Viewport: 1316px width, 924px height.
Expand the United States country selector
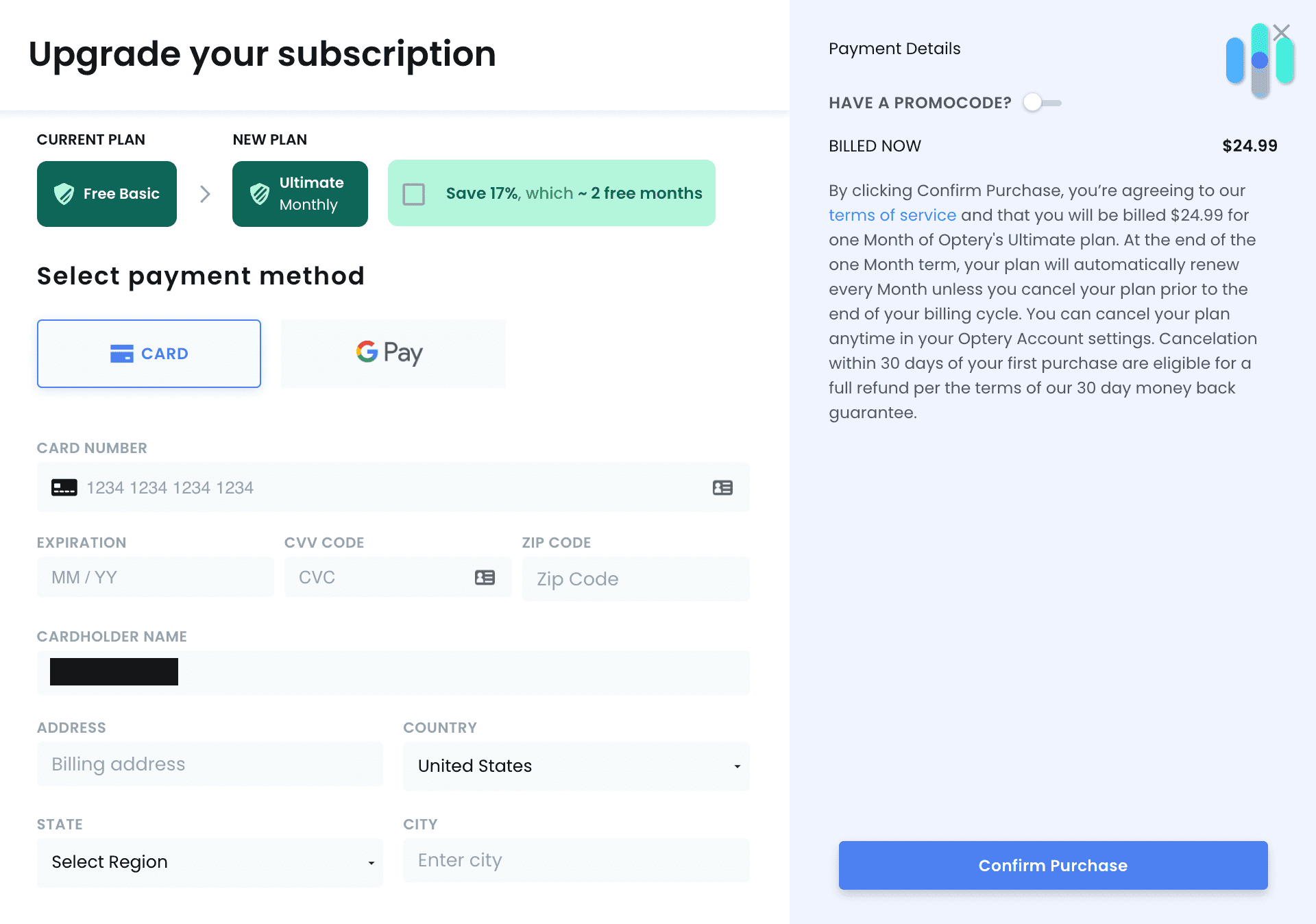tap(738, 766)
